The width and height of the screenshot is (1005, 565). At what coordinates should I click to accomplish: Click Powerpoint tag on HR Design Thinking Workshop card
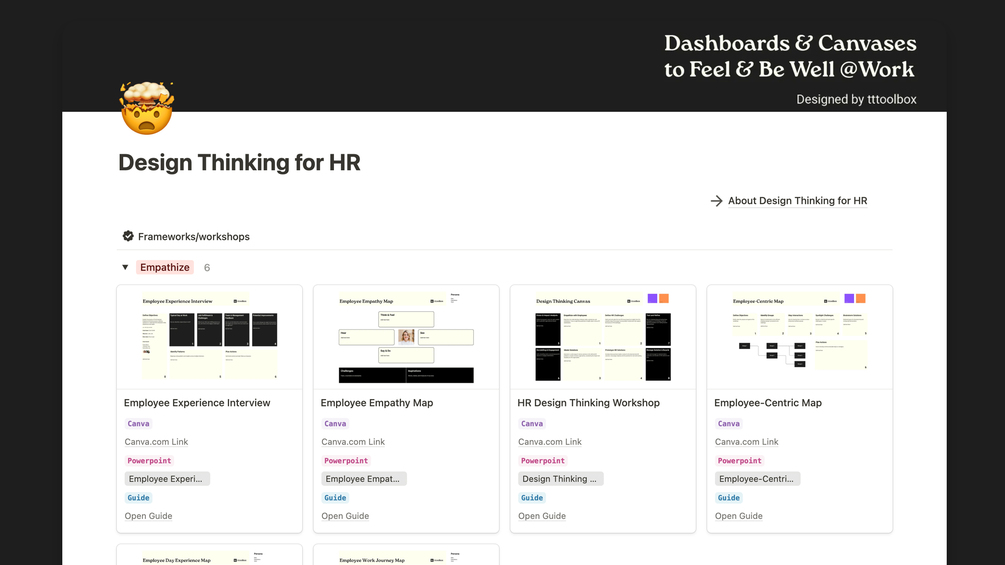point(543,461)
